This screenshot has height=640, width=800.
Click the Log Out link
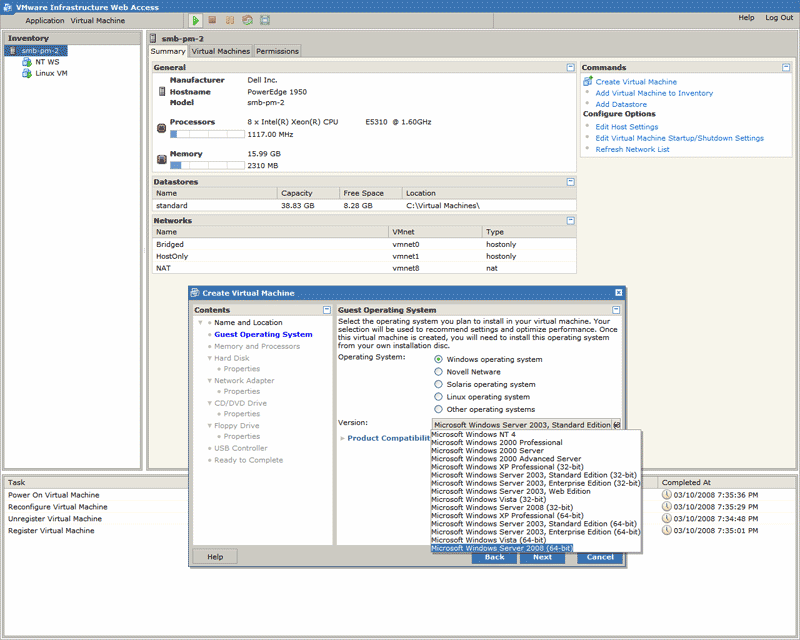point(779,17)
